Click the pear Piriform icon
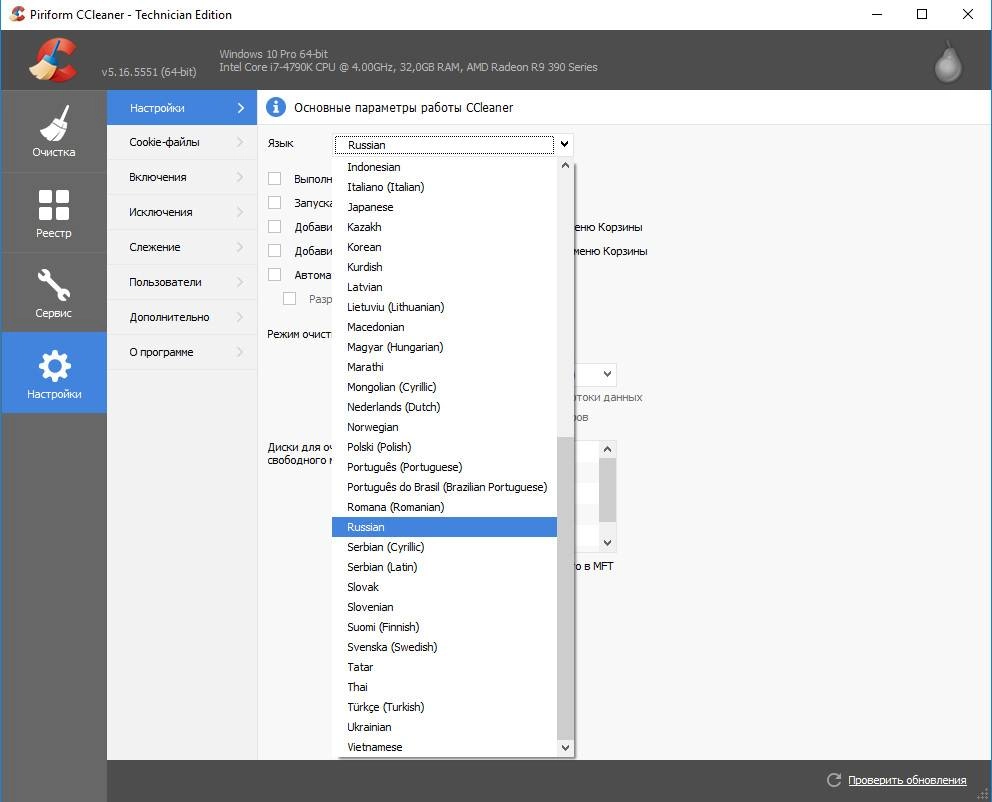Screen dimensions: 992x802 948,62
